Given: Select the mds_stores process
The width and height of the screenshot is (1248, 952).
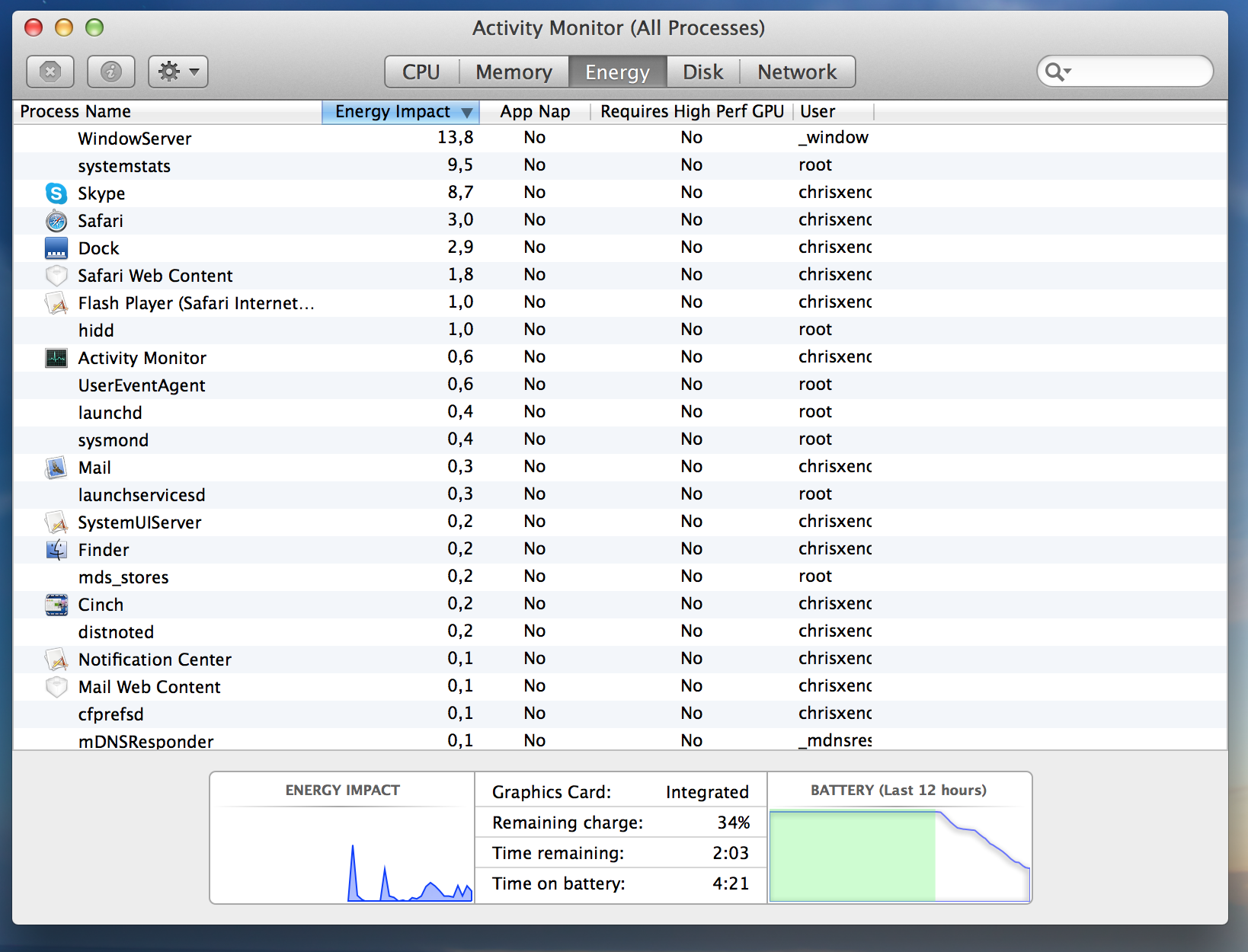Looking at the screenshot, I should coord(123,577).
